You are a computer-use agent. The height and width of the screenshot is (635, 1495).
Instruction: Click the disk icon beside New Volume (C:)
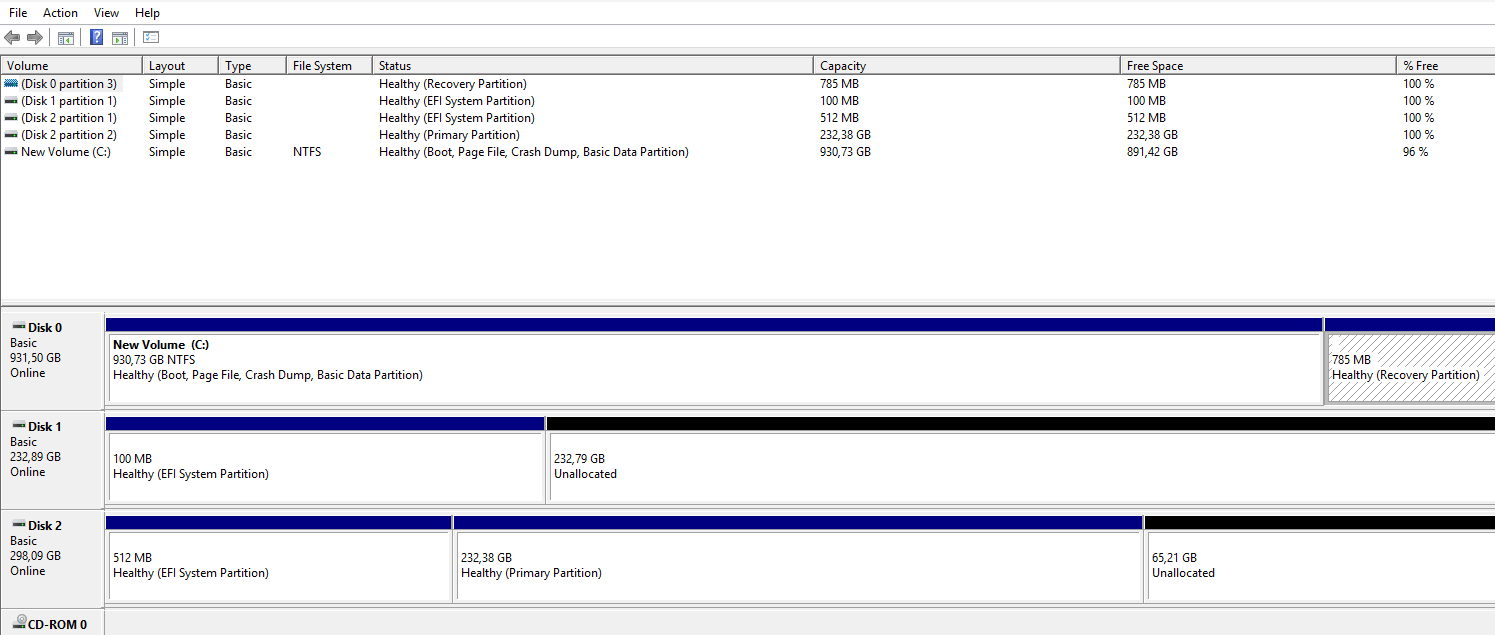coord(10,151)
